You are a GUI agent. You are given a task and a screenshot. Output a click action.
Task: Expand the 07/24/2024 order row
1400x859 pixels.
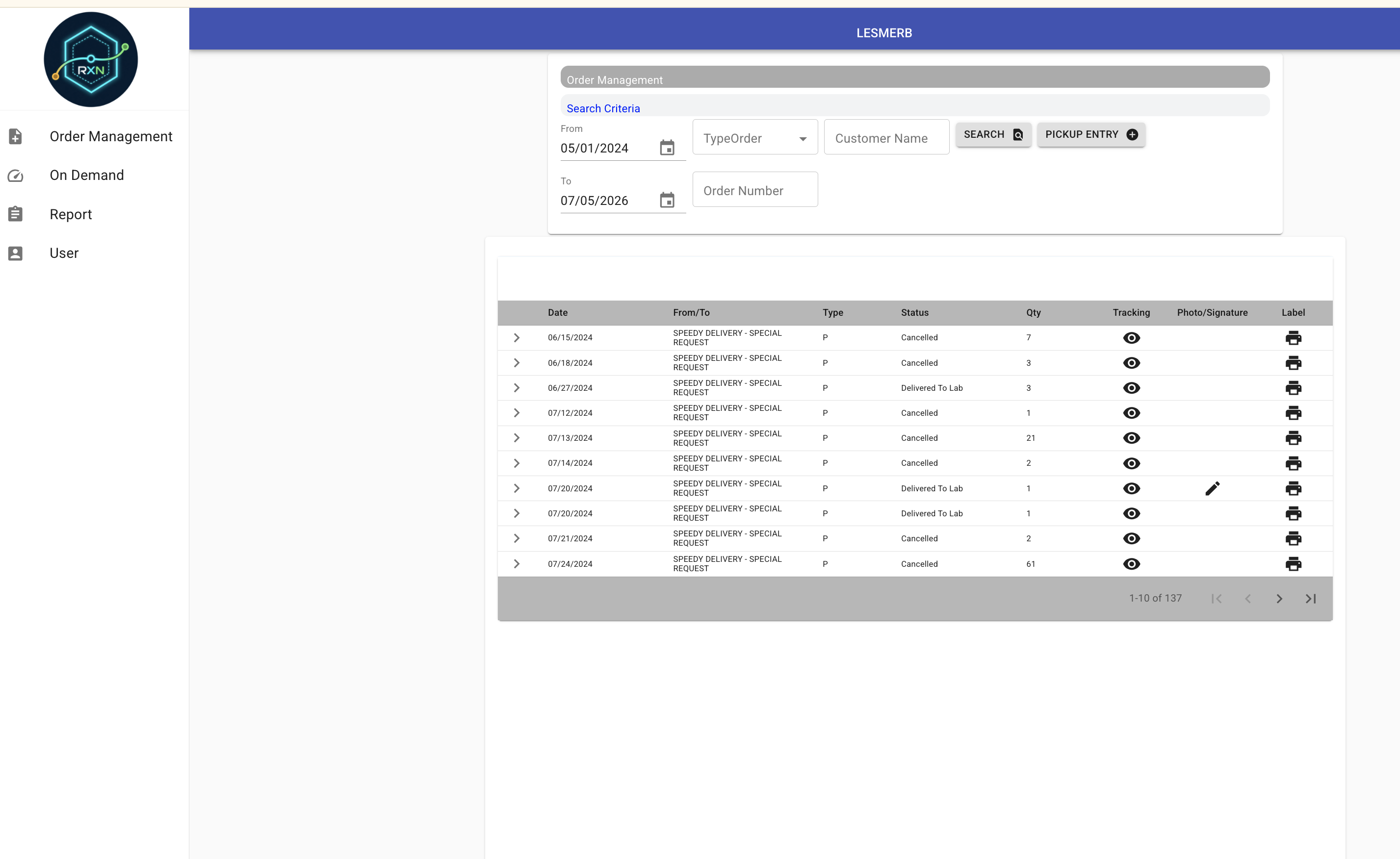(x=516, y=564)
